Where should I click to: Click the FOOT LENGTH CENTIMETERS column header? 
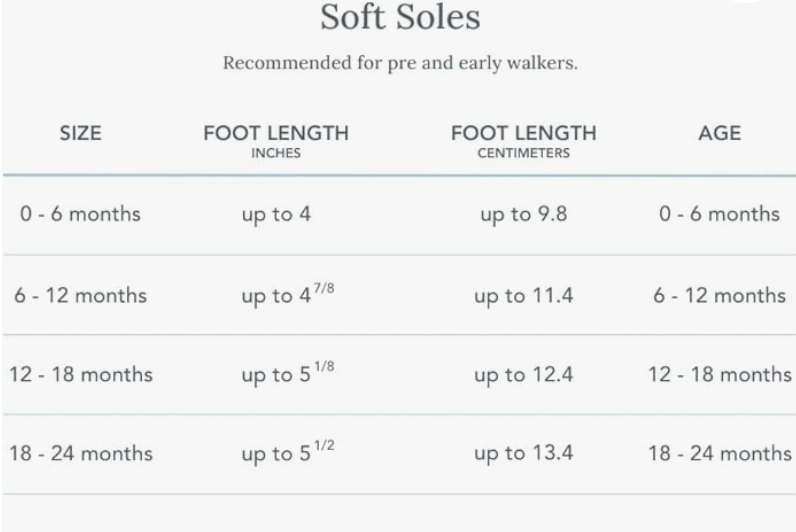point(523,141)
